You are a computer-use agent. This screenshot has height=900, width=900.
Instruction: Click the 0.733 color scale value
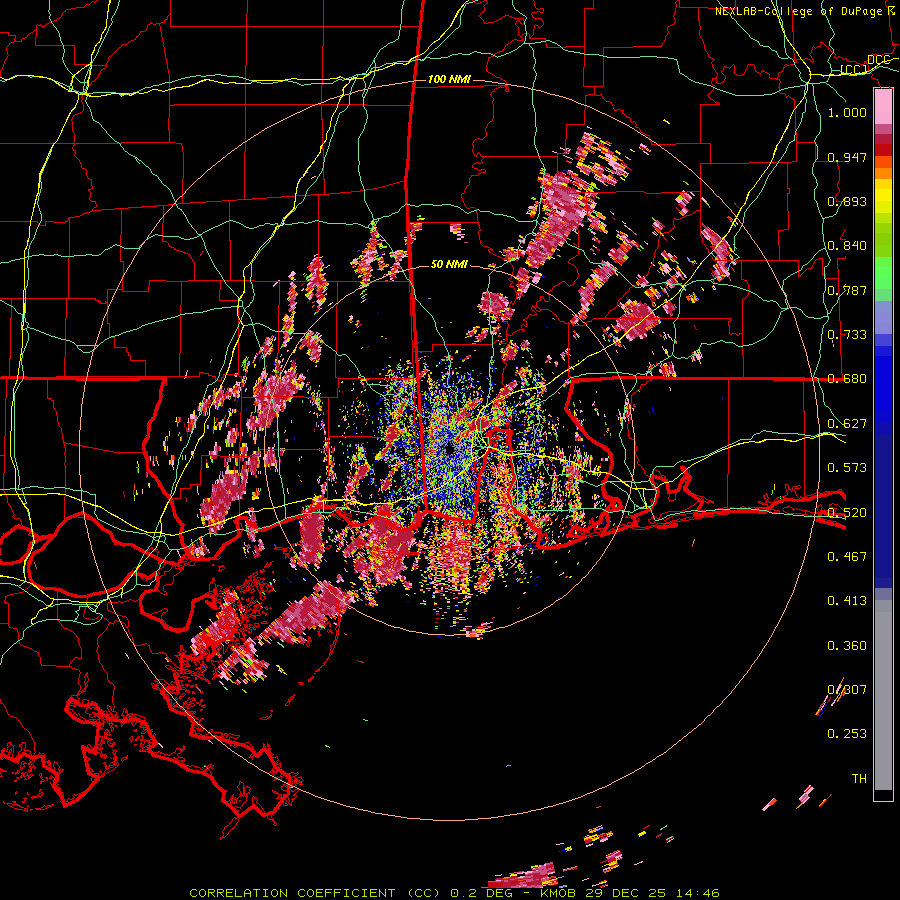coord(847,335)
